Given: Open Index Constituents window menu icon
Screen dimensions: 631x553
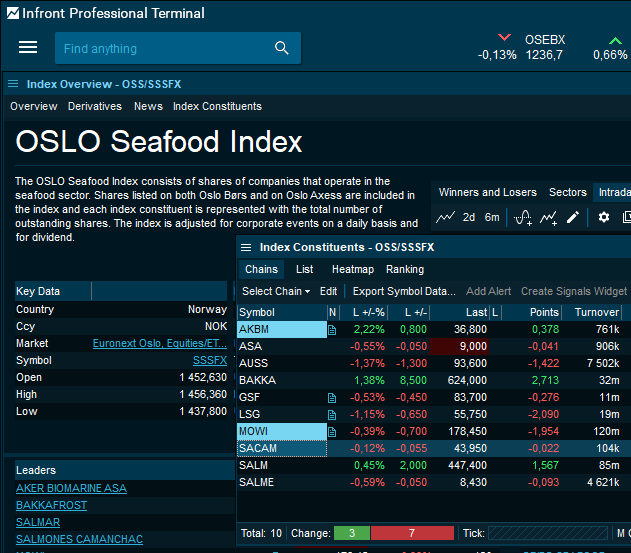Looking at the screenshot, I should tap(247, 247).
